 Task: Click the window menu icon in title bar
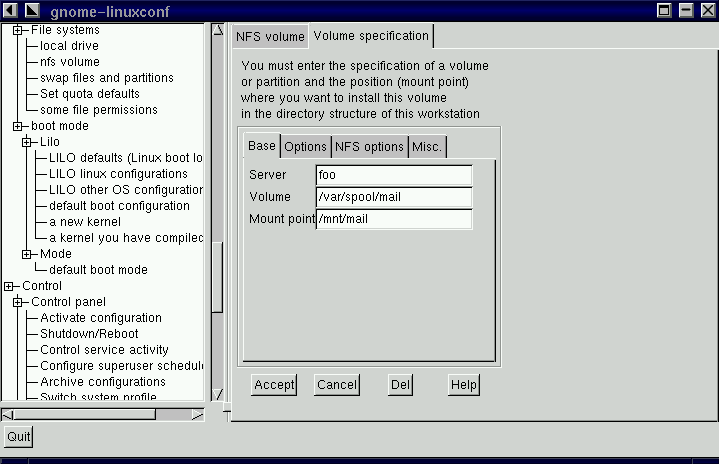[x=10, y=10]
